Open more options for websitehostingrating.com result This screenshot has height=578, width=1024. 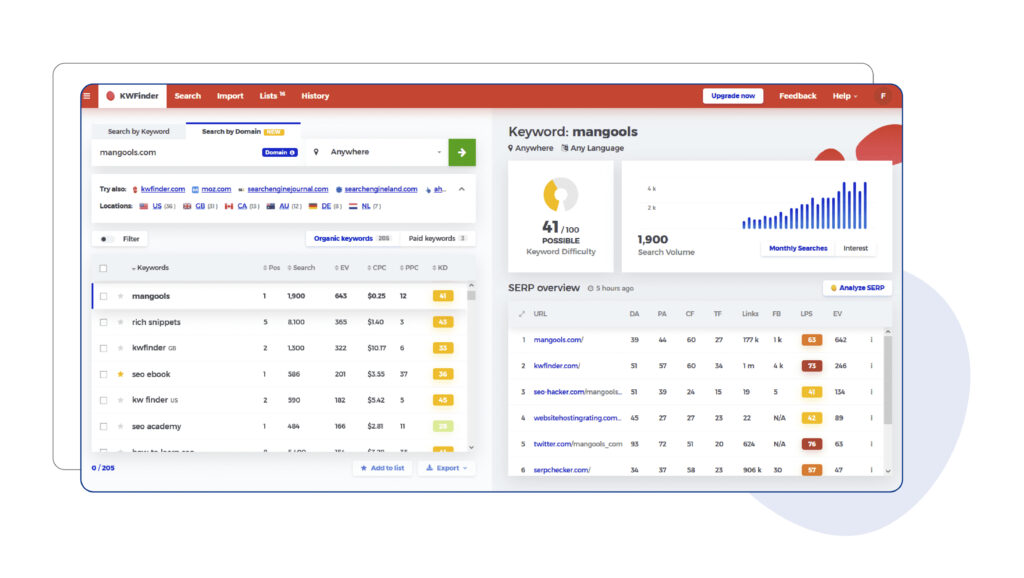871,418
